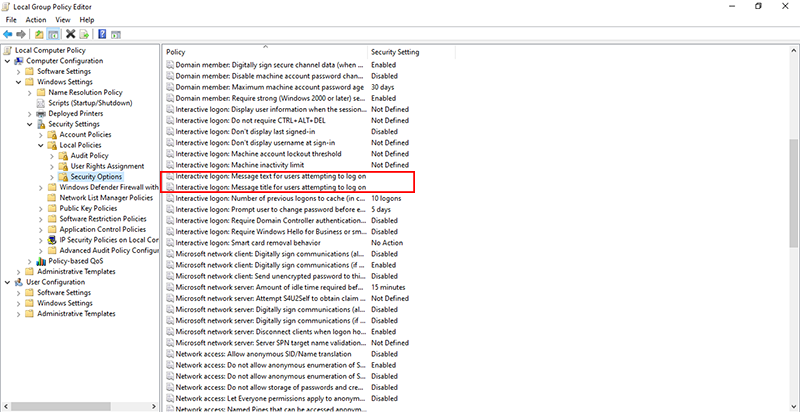
Task: Click icon beside 'Do not require CTRL+ALT+DEL' policy
Action: (170, 120)
